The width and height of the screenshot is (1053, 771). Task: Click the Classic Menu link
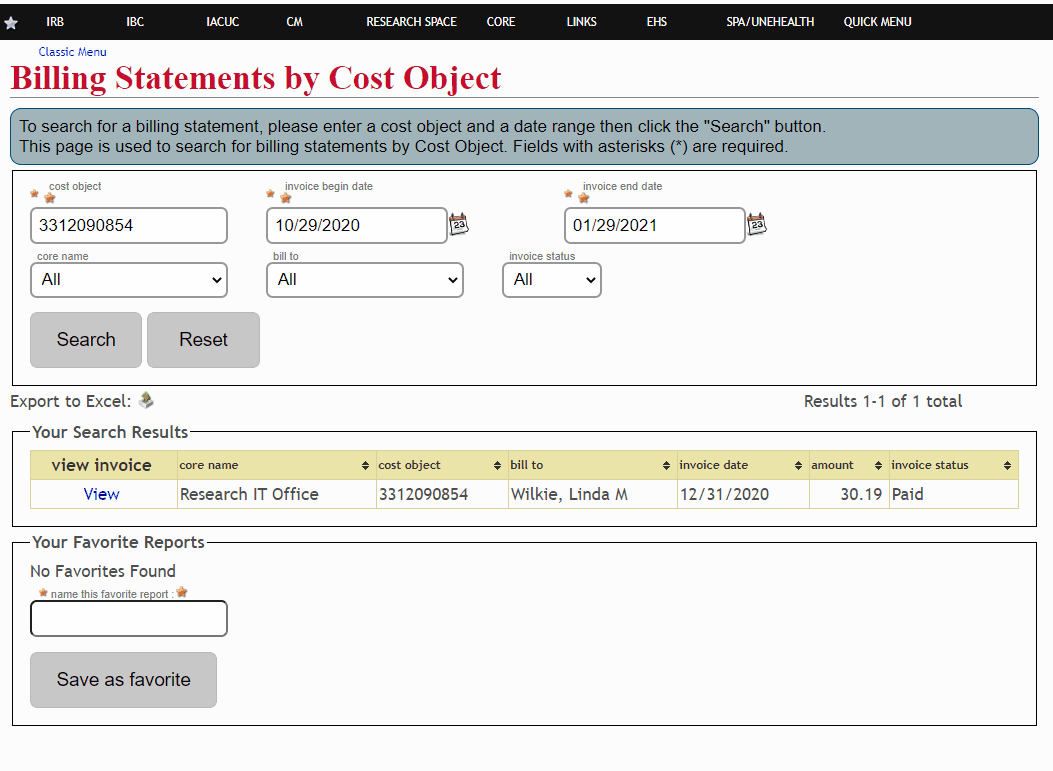click(73, 52)
